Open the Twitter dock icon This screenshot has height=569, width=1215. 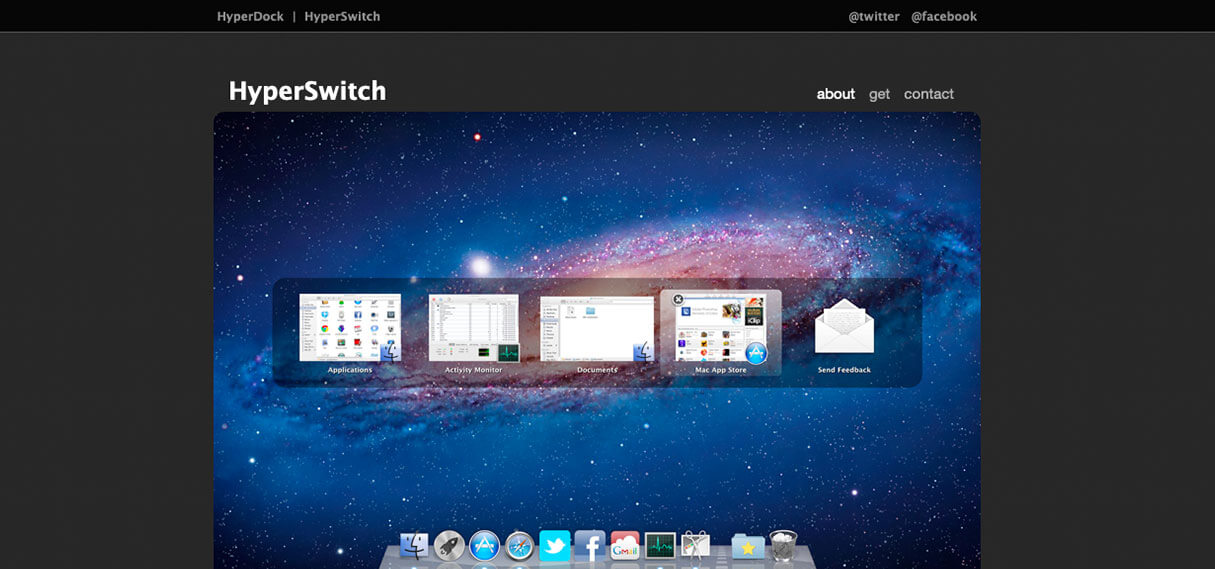[554, 545]
